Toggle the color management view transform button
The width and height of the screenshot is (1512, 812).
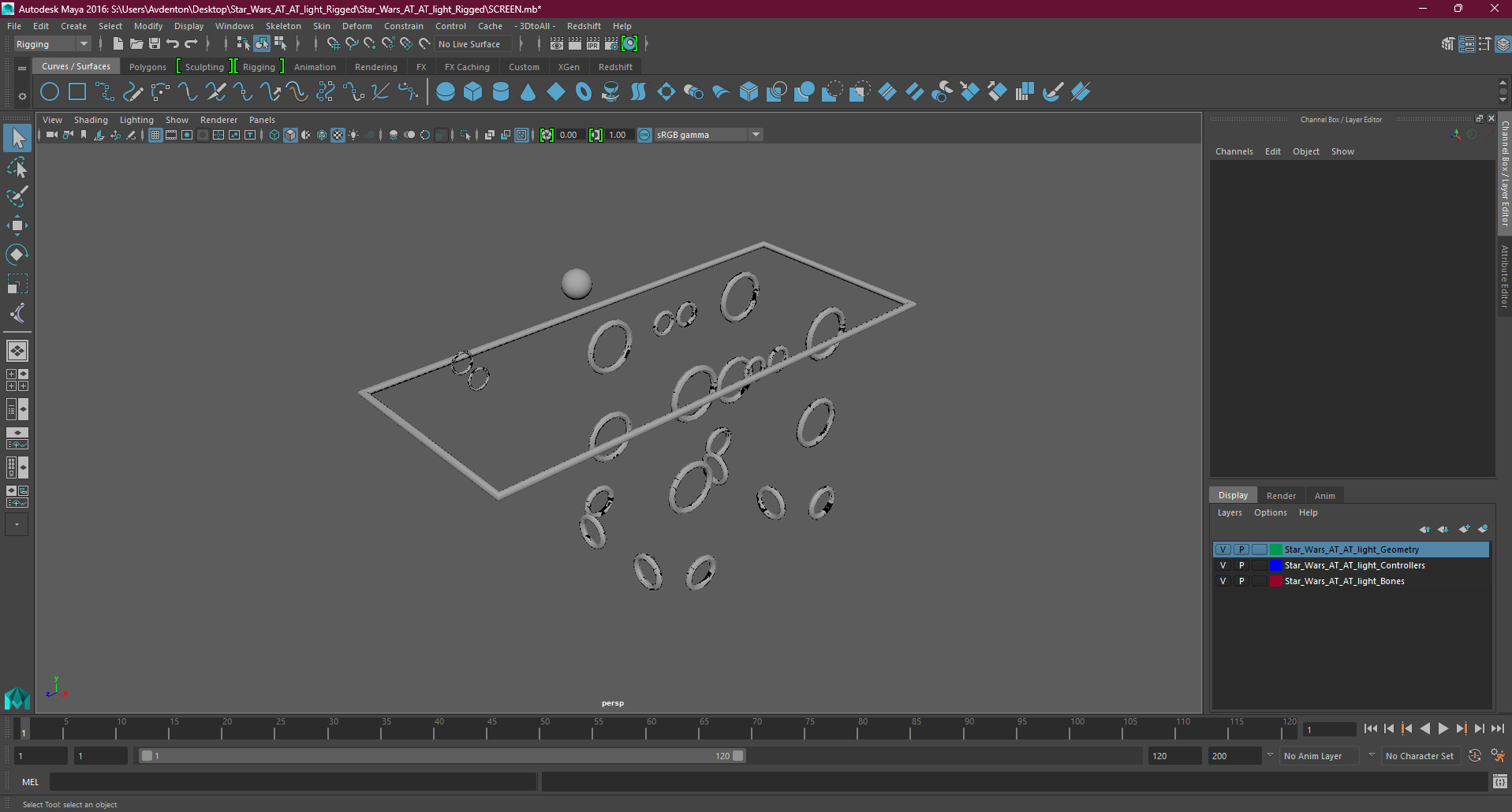tap(644, 135)
